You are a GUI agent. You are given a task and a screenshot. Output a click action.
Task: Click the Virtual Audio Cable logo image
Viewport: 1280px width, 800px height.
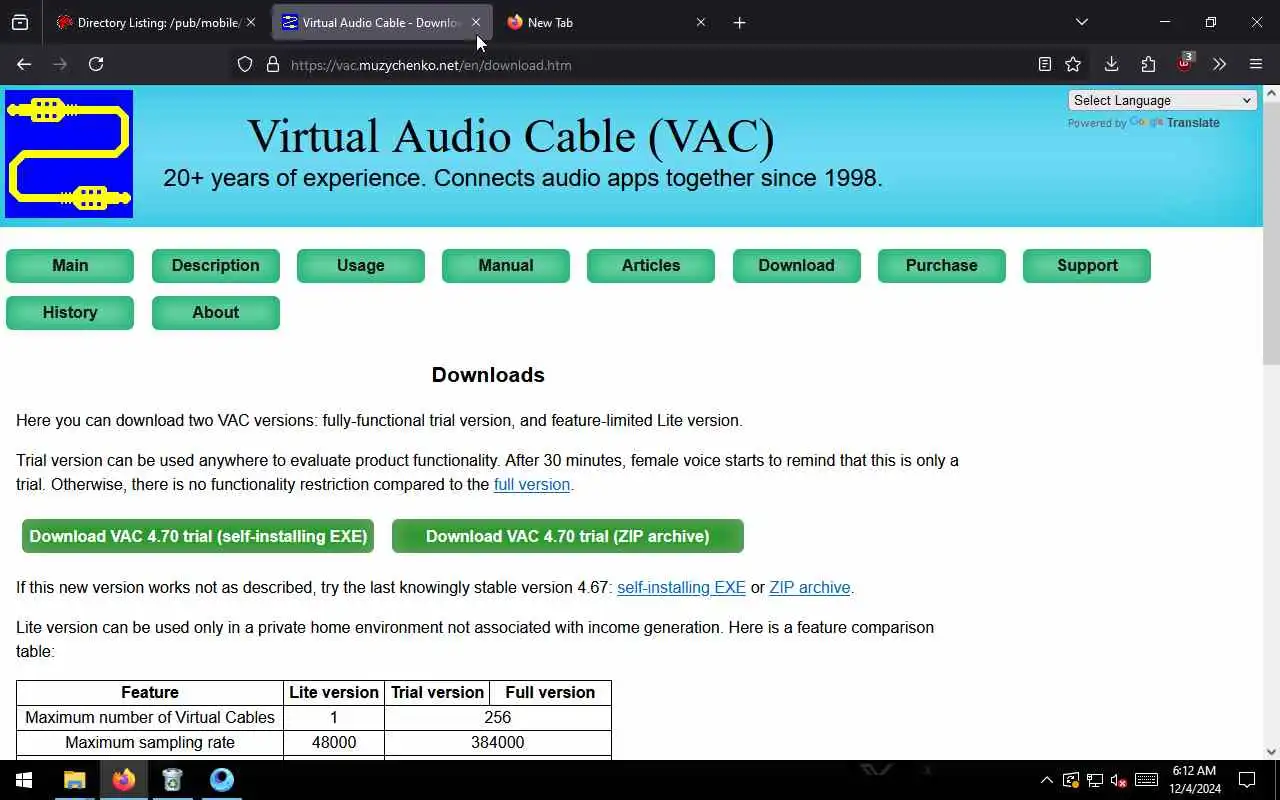69,154
